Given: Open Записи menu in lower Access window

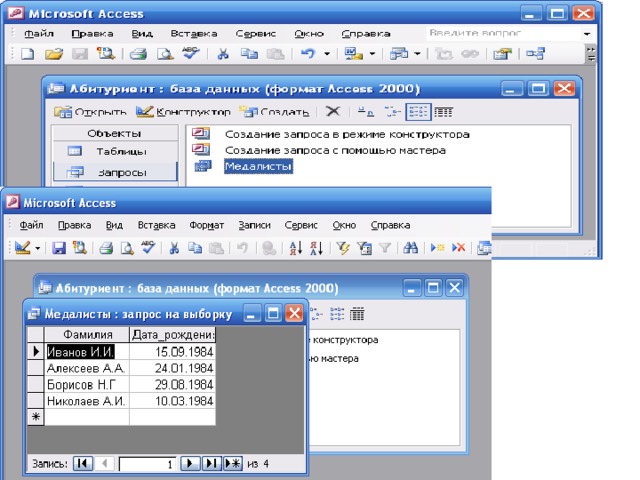Looking at the screenshot, I should coord(254,225).
